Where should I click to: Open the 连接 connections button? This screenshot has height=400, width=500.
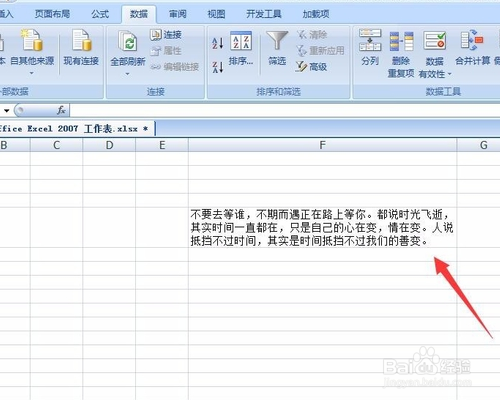point(166,35)
